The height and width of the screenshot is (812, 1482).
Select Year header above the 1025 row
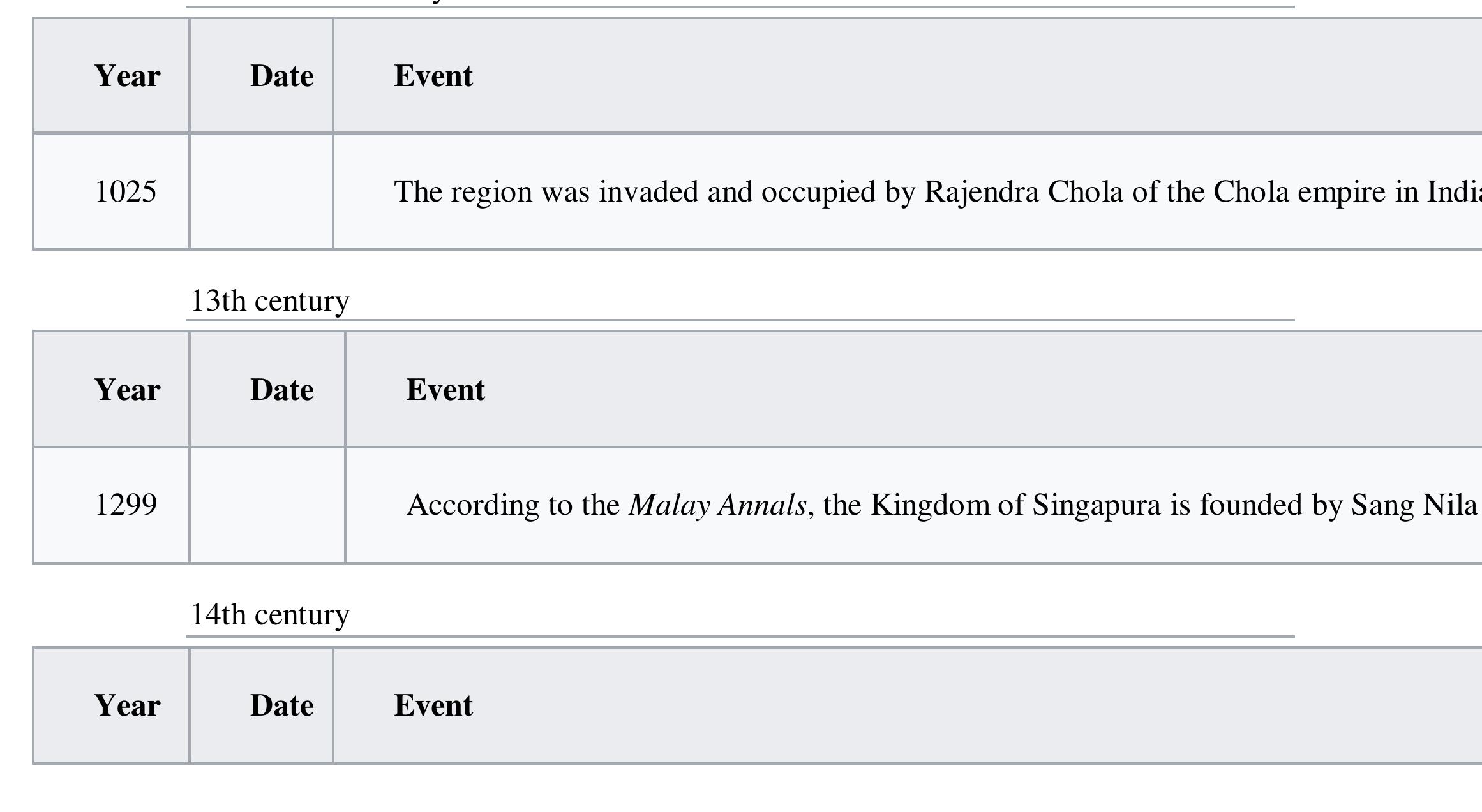(127, 76)
